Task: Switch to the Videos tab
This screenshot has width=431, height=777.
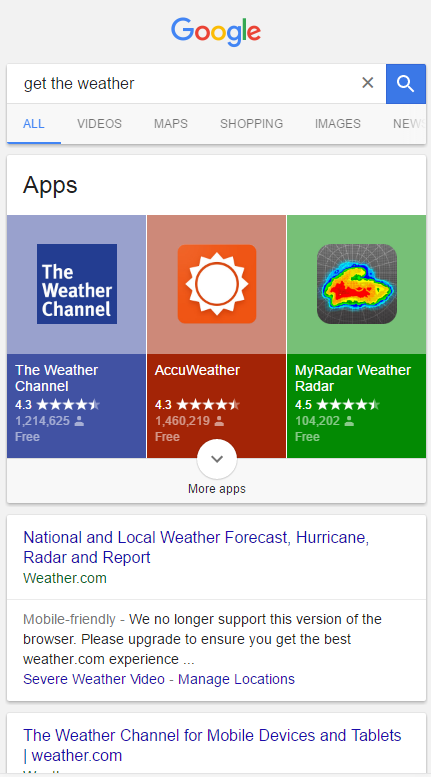Action: tap(99, 123)
